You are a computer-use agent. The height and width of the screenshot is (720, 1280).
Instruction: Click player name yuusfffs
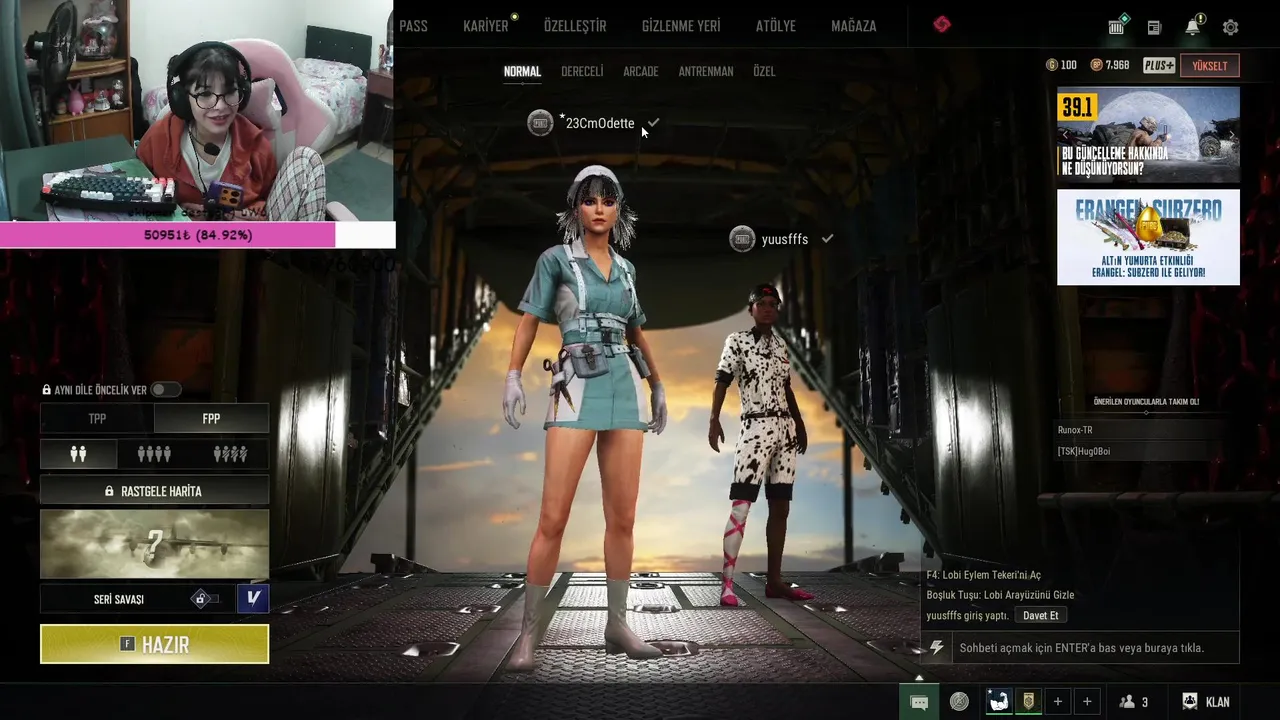(x=785, y=239)
